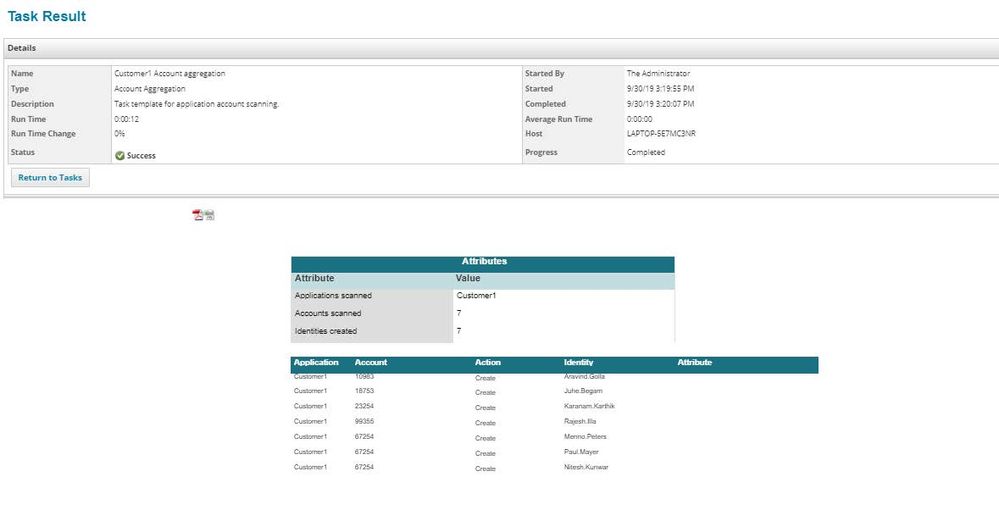Click the run time value 0:00:12
The height and width of the screenshot is (510, 999).
126,119
